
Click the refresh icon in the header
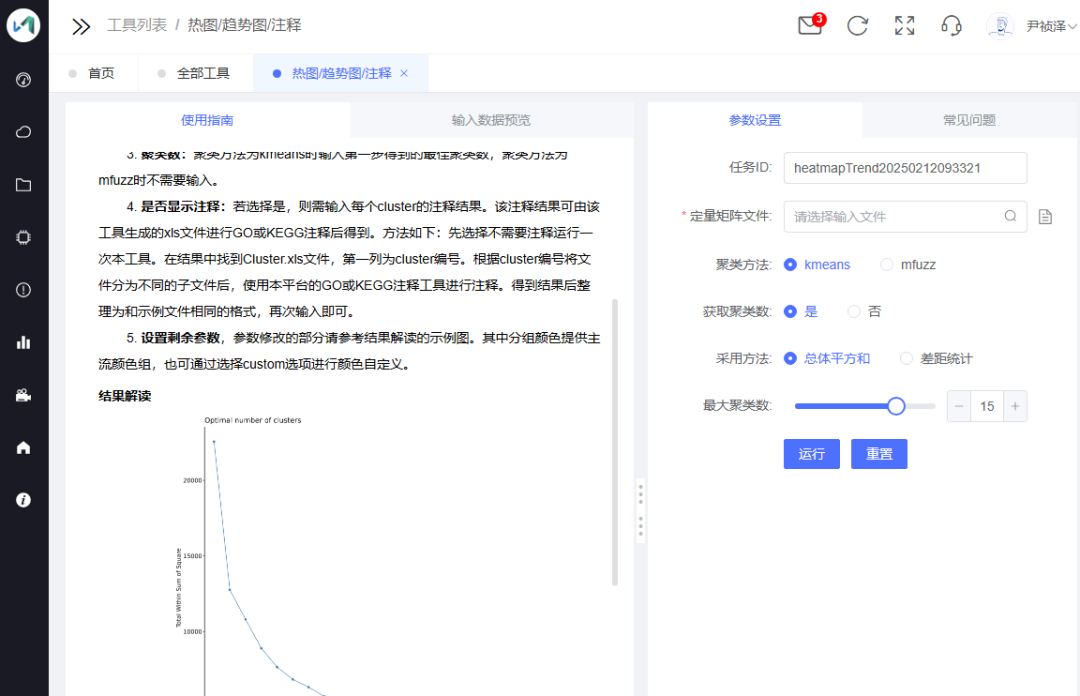click(x=858, y=26)
